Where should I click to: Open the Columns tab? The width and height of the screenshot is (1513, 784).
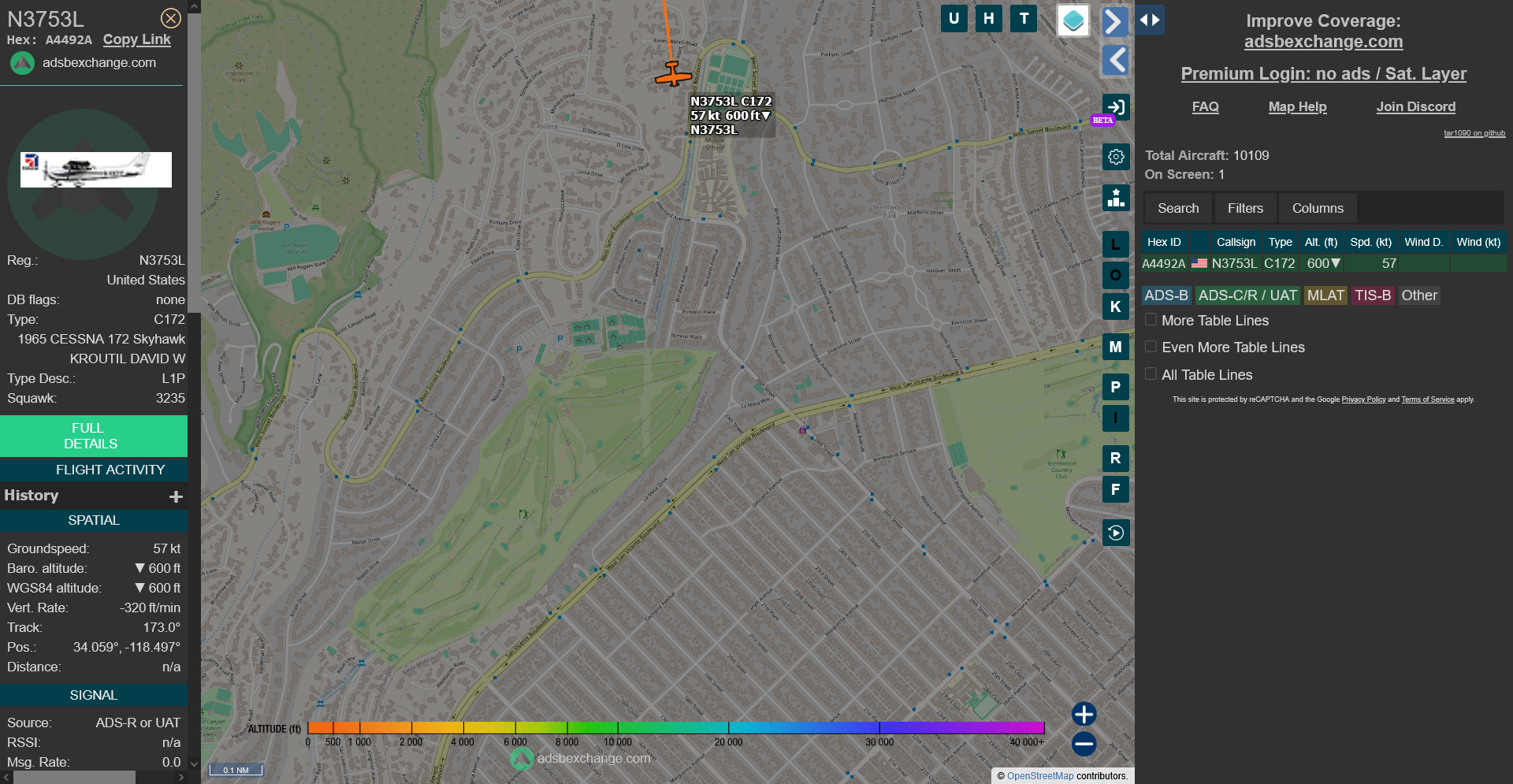point(1318,208)
